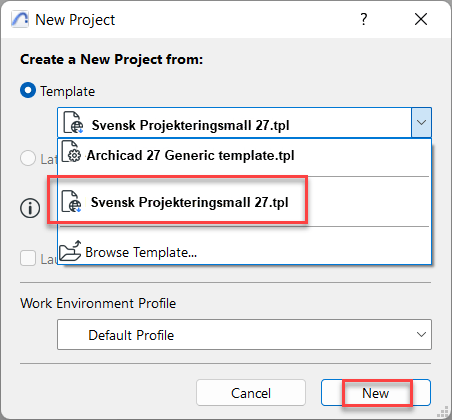Collapse the template dropdown arrow

(x=421, y=122)
